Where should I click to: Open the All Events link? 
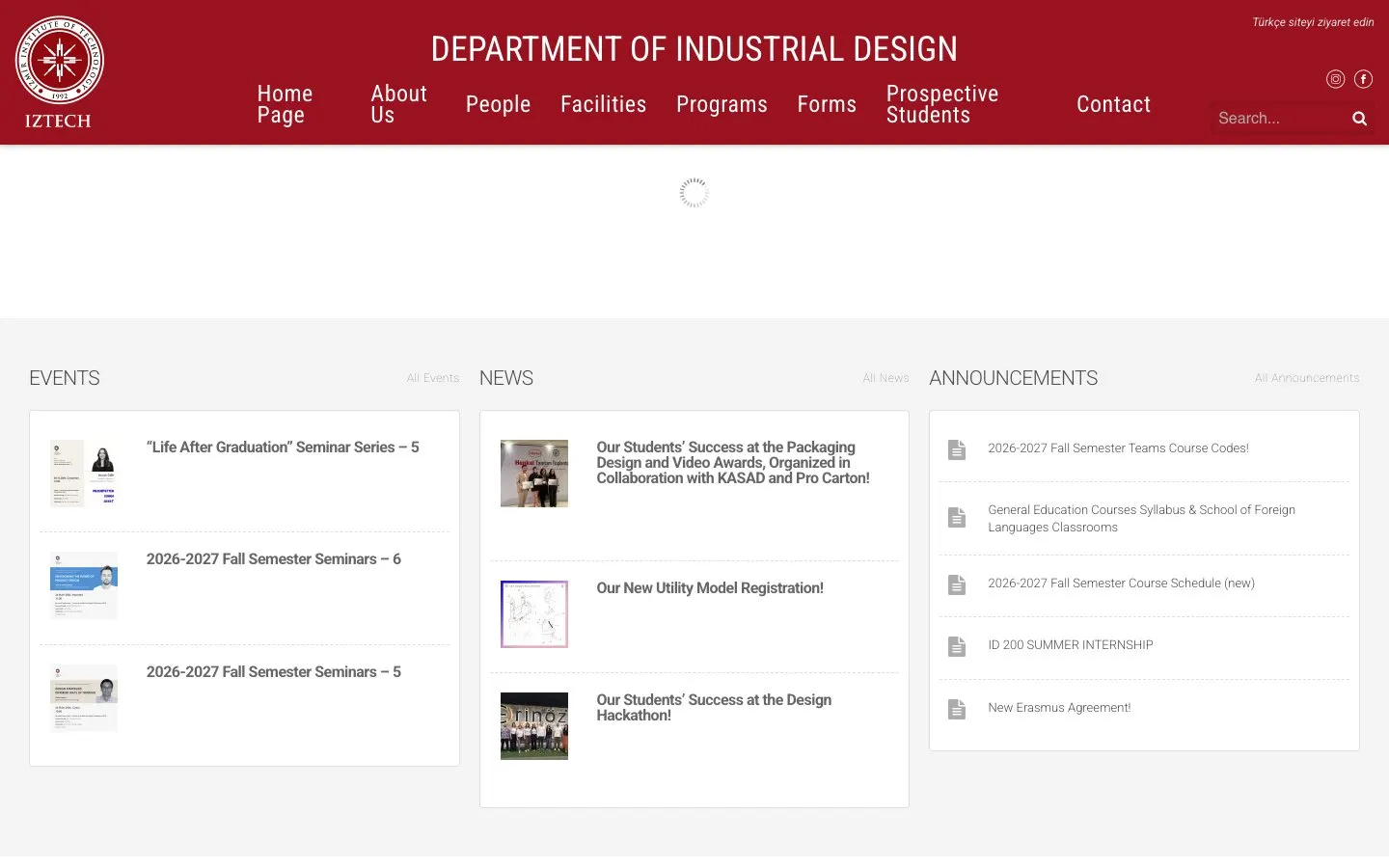(x=433, y=378)
